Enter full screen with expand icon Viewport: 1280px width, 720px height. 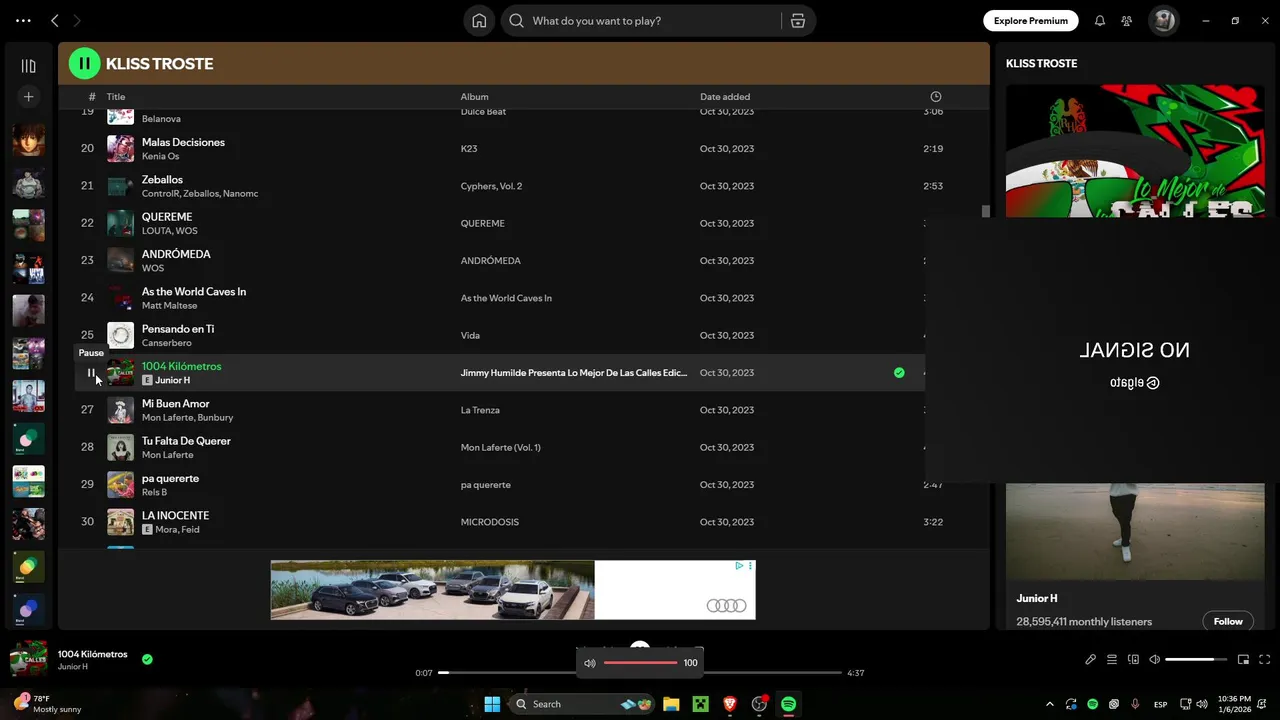coord(1264,659)
